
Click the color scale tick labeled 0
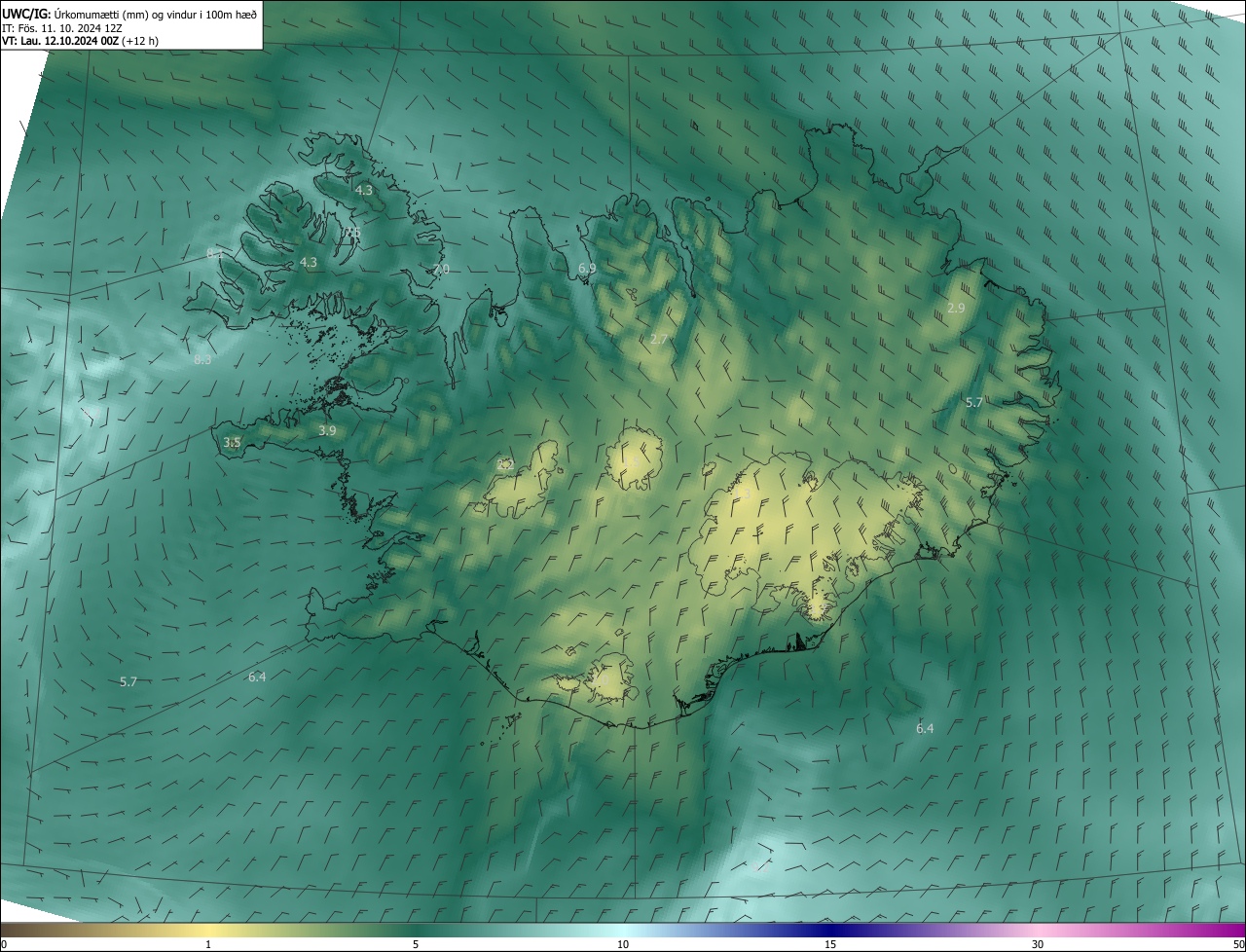pos(3,945)
